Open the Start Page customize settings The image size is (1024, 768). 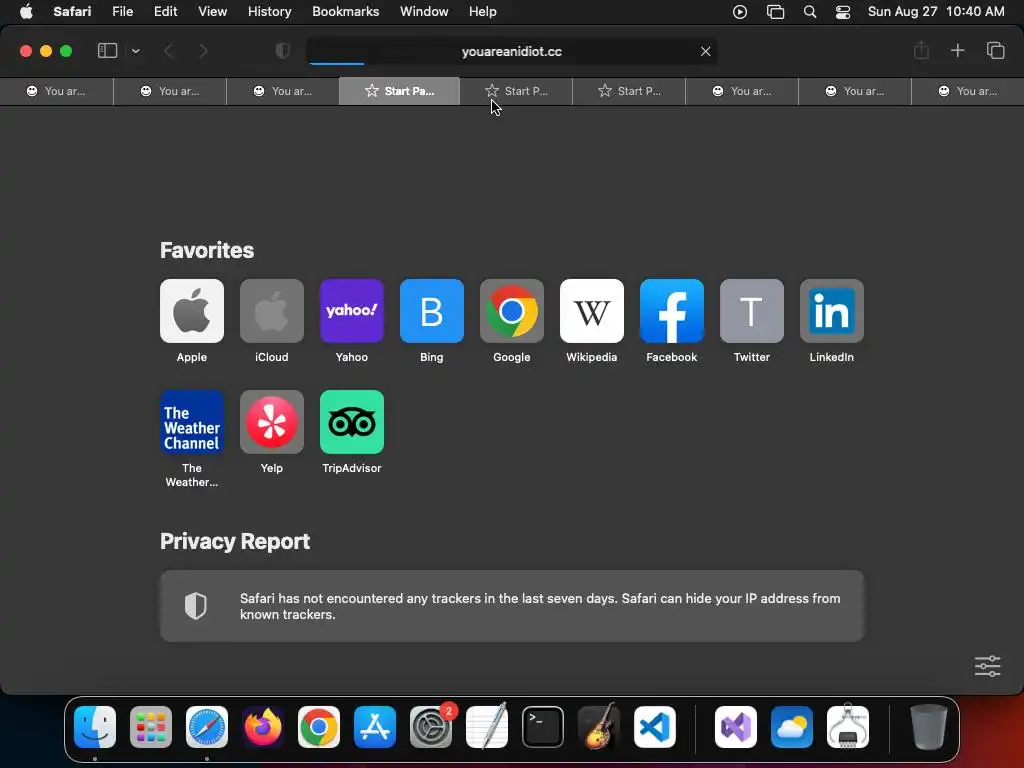tap(987, 666)
